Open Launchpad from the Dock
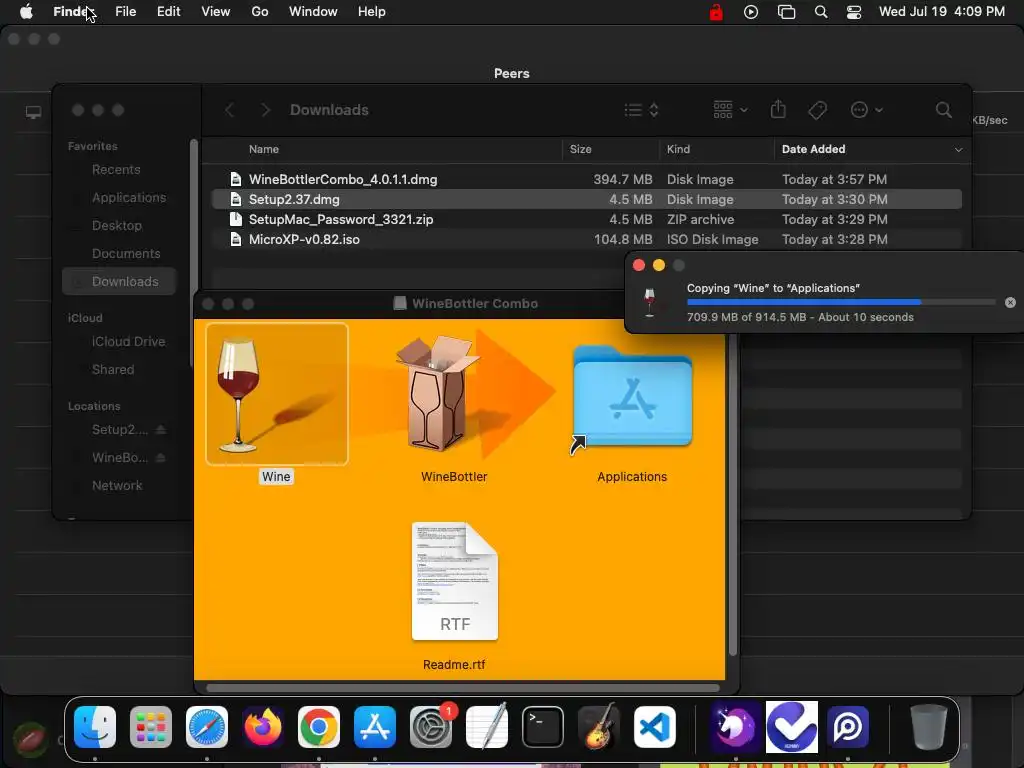1024x768 pixels. point(151,727)
